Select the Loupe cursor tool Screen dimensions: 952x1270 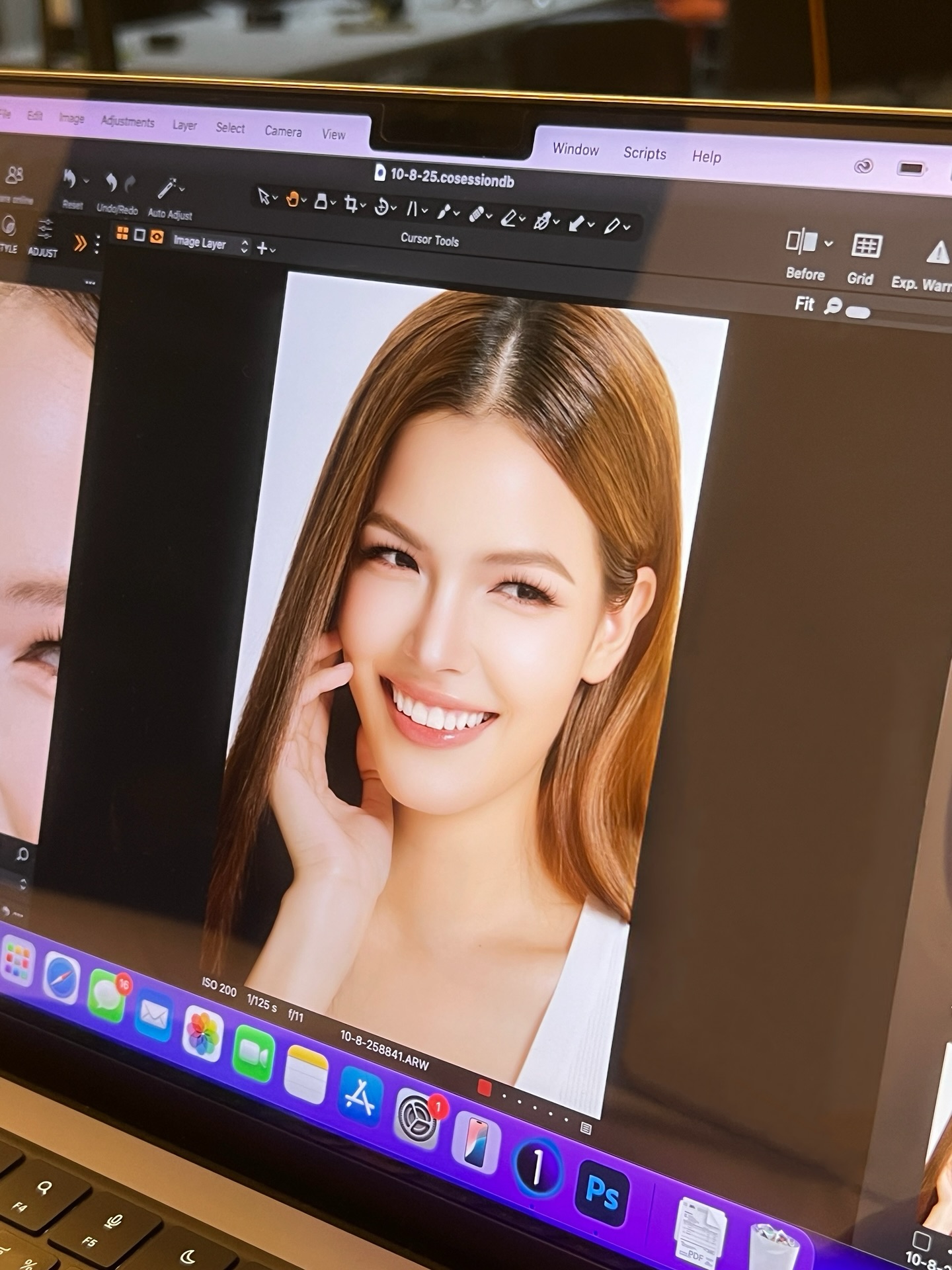(321, 201)
